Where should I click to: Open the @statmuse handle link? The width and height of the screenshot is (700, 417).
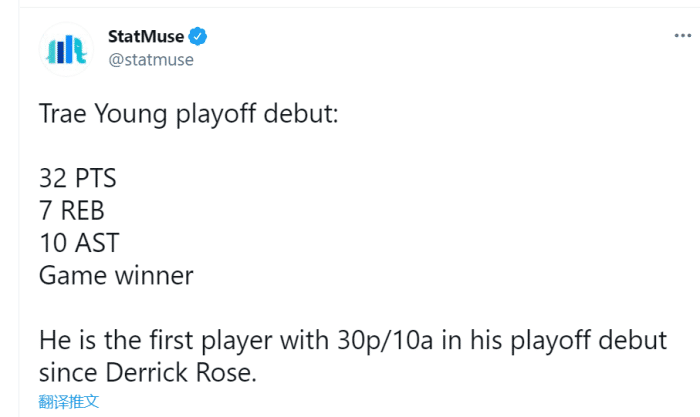pos(150,60)
